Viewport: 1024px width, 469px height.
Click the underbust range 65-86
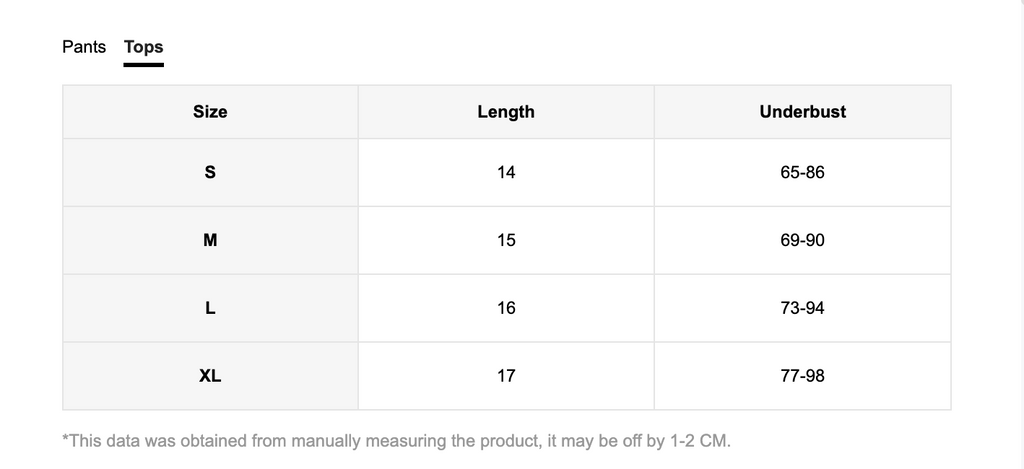coord(802,172)
